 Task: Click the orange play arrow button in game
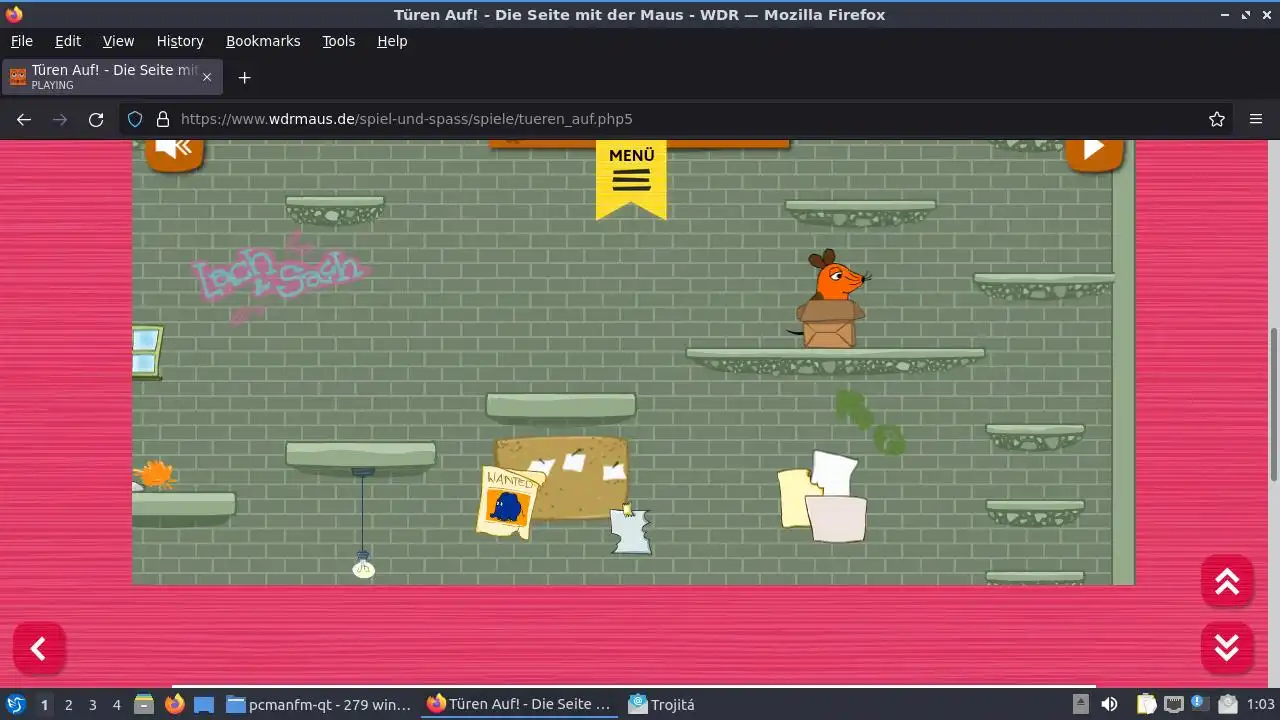tap(1094, 152)
